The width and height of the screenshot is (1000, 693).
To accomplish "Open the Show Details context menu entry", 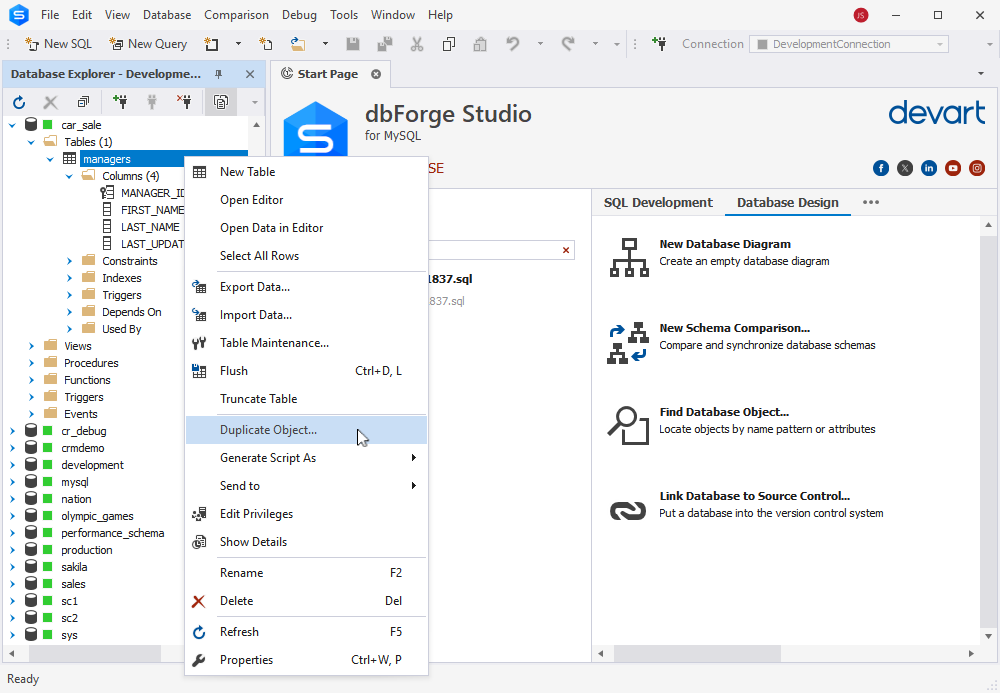I will [306, 542].
